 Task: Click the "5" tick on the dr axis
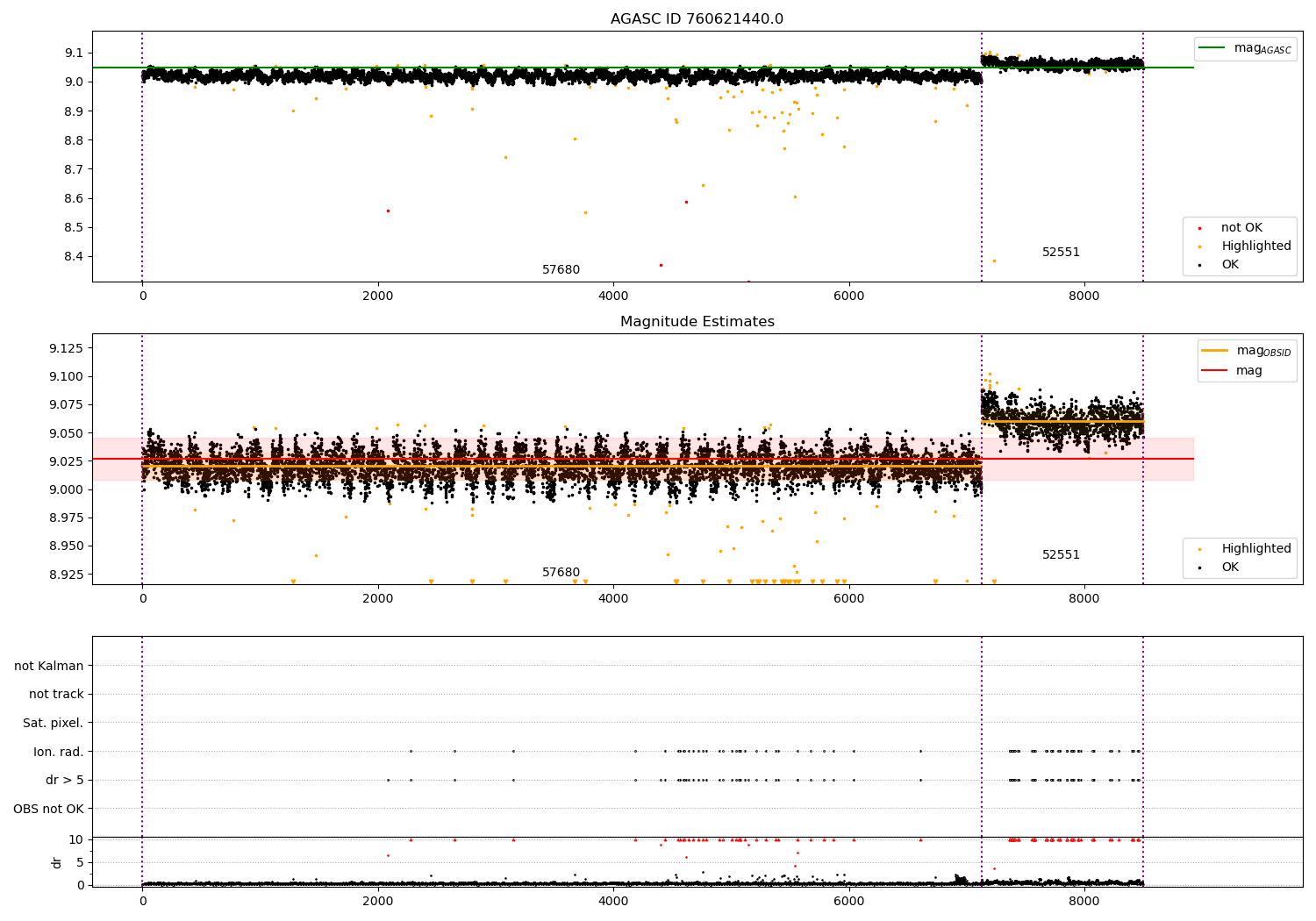tap(80, 862)
